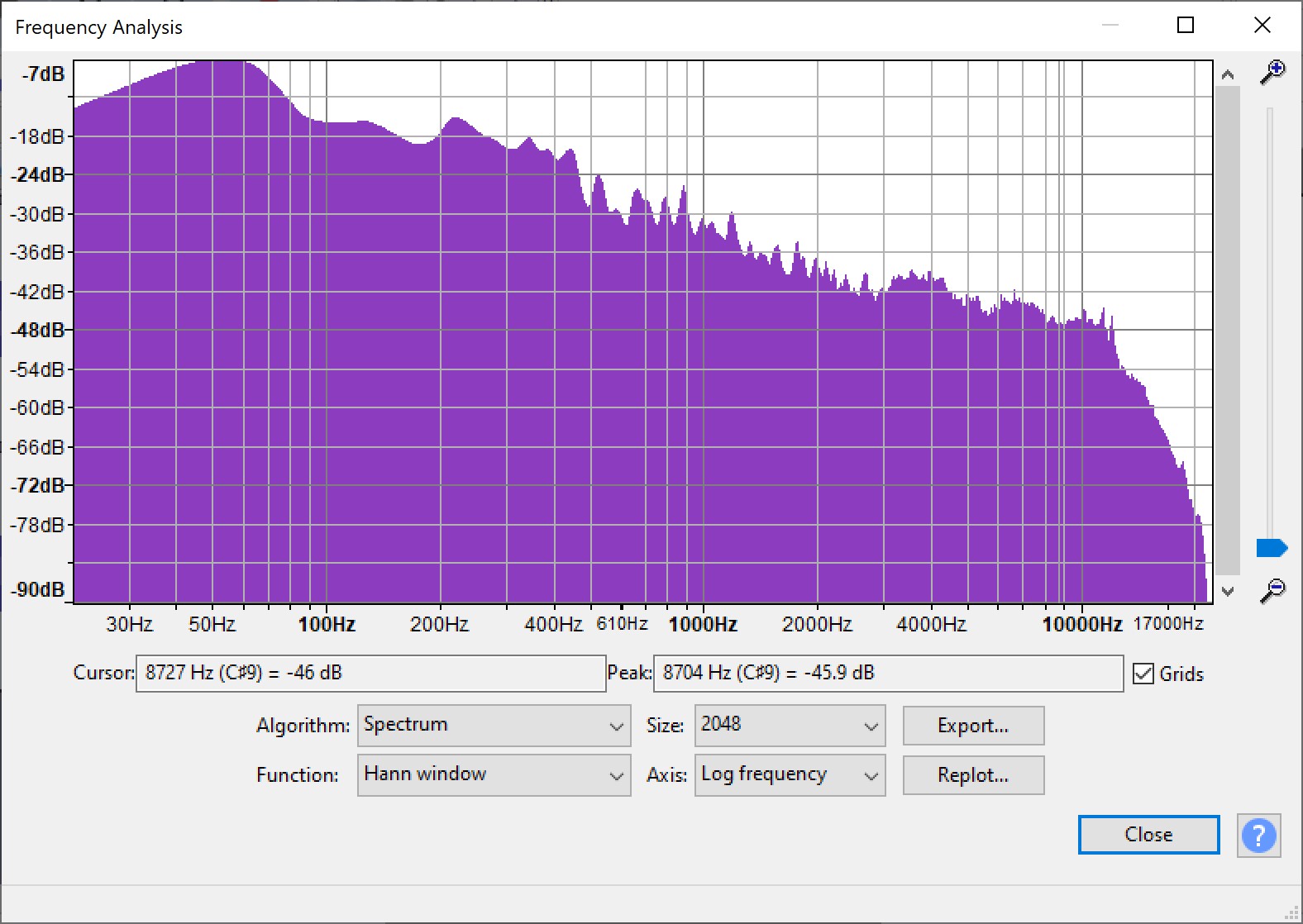Close the Frequency Analysis window with X

pyautogui.click(x=1262, y=25)
